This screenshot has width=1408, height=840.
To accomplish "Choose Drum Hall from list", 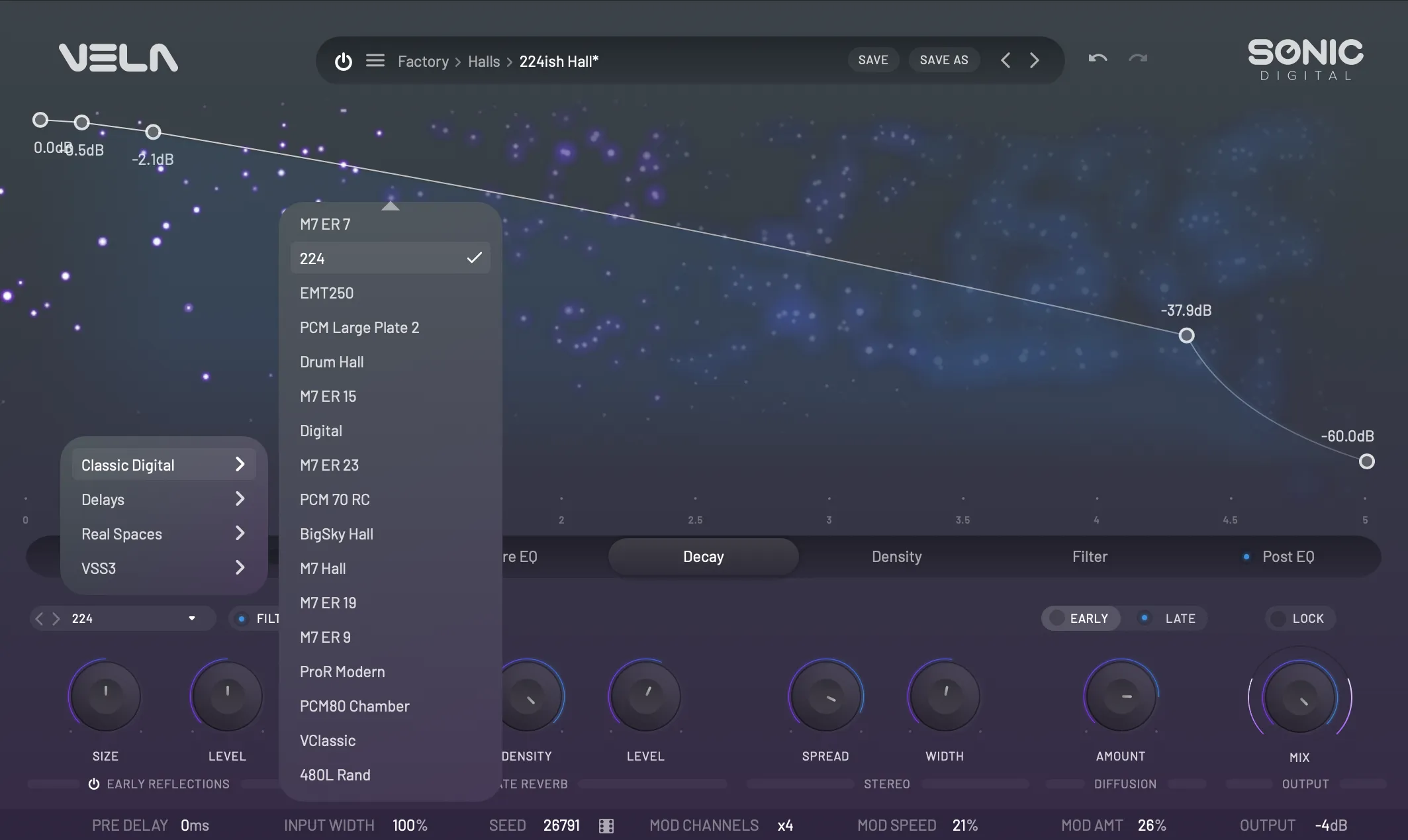I will 391,361.
